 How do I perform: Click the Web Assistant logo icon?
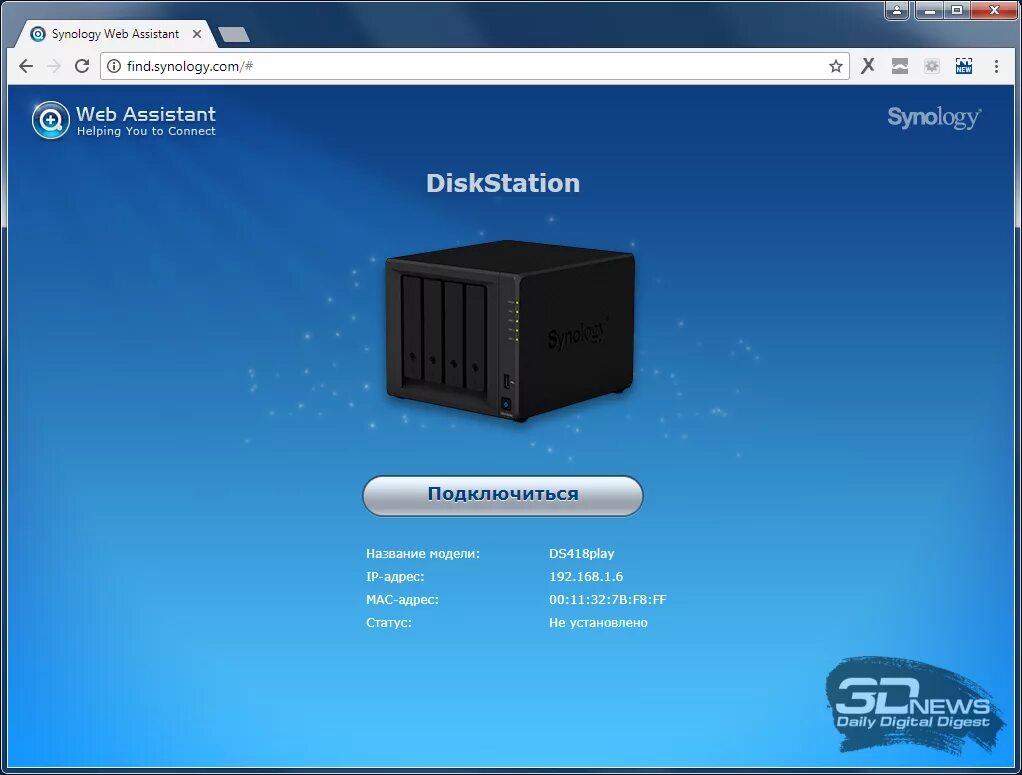click(x=49, y=120)
